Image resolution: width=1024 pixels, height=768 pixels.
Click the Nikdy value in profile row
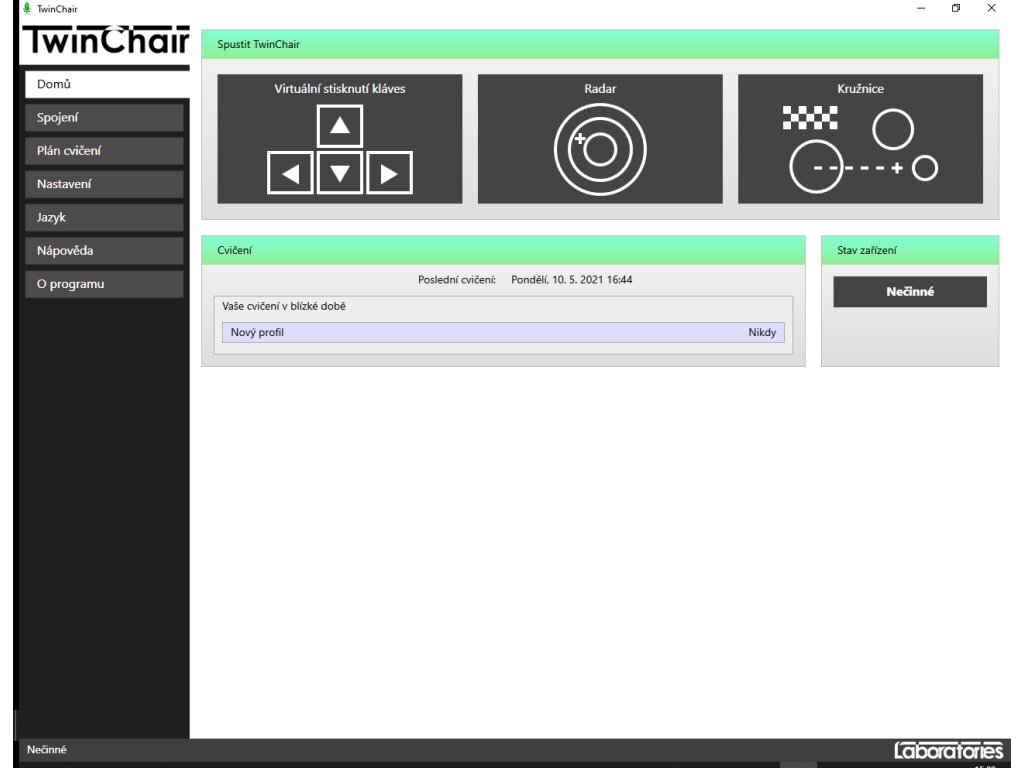click(x=762, y=332)
